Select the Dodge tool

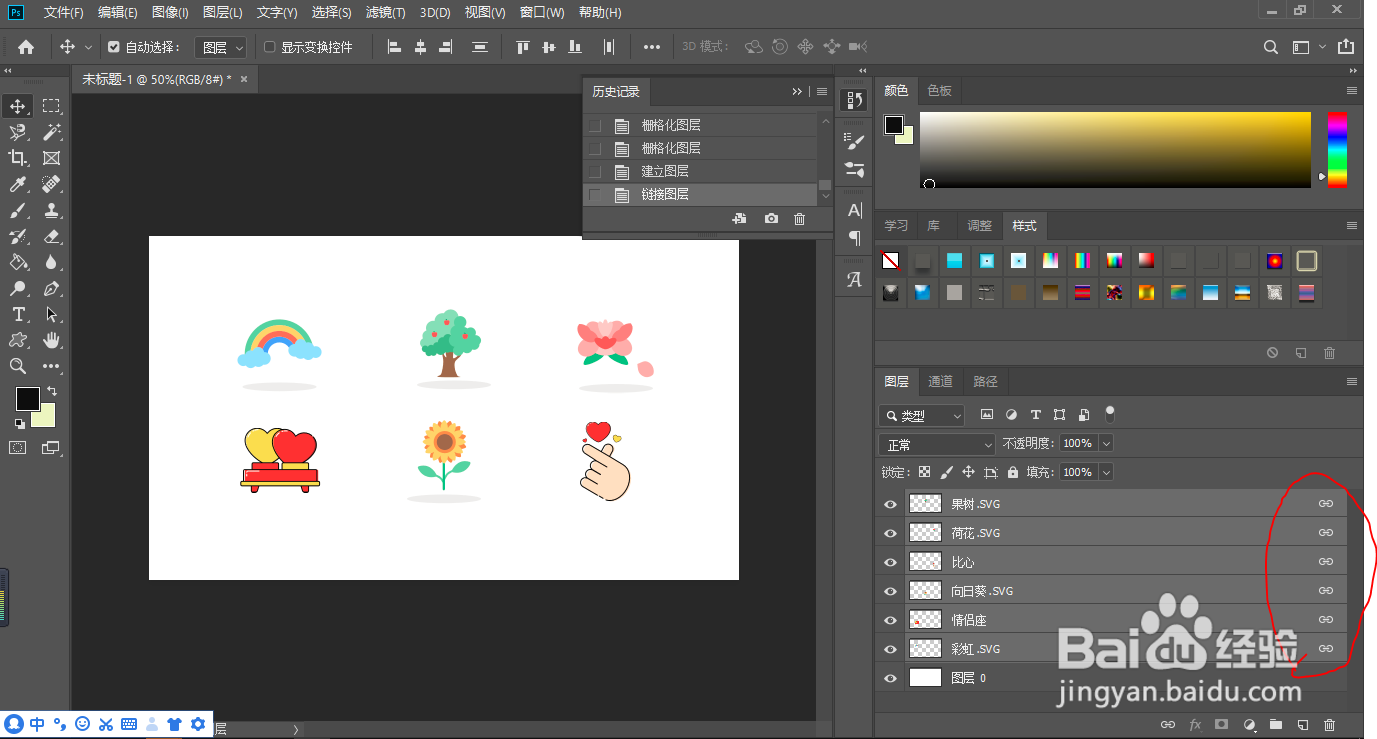point(18,289)
